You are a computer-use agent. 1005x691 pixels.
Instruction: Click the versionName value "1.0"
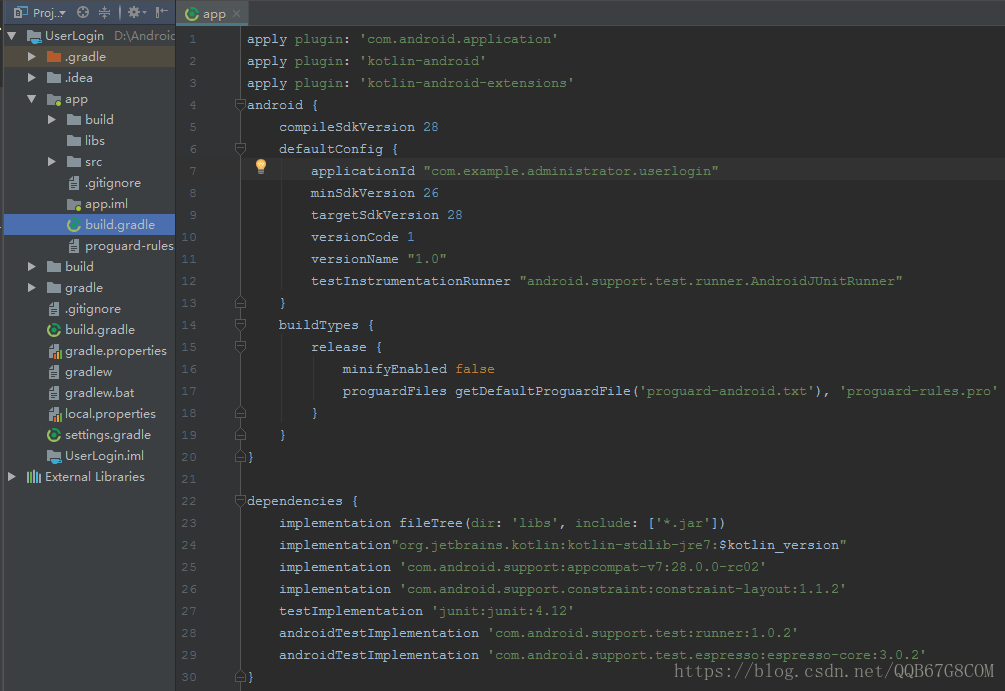coord(427,259)
